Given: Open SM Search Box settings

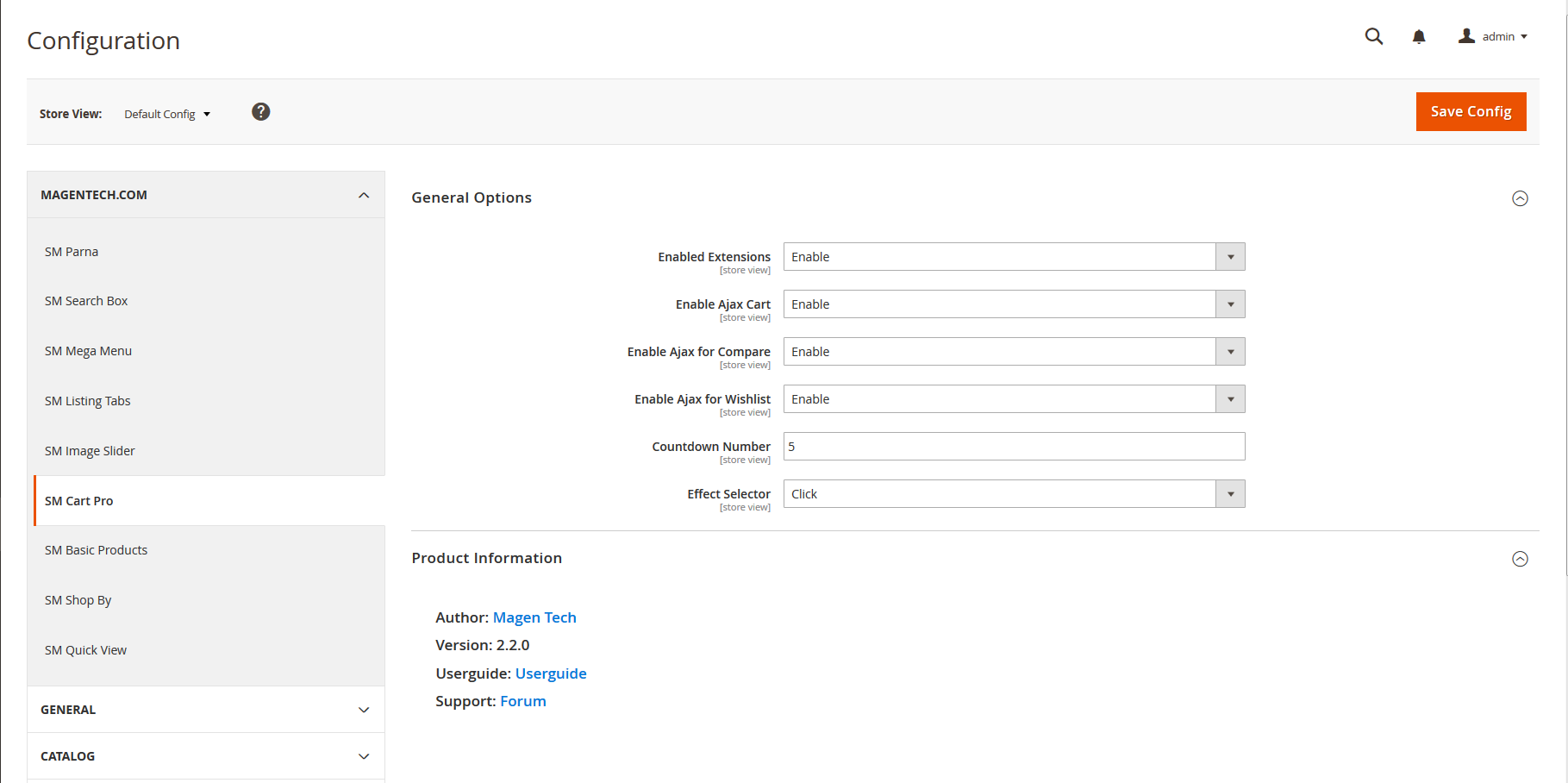Looking at the screenshot, I should coord(86,301).
